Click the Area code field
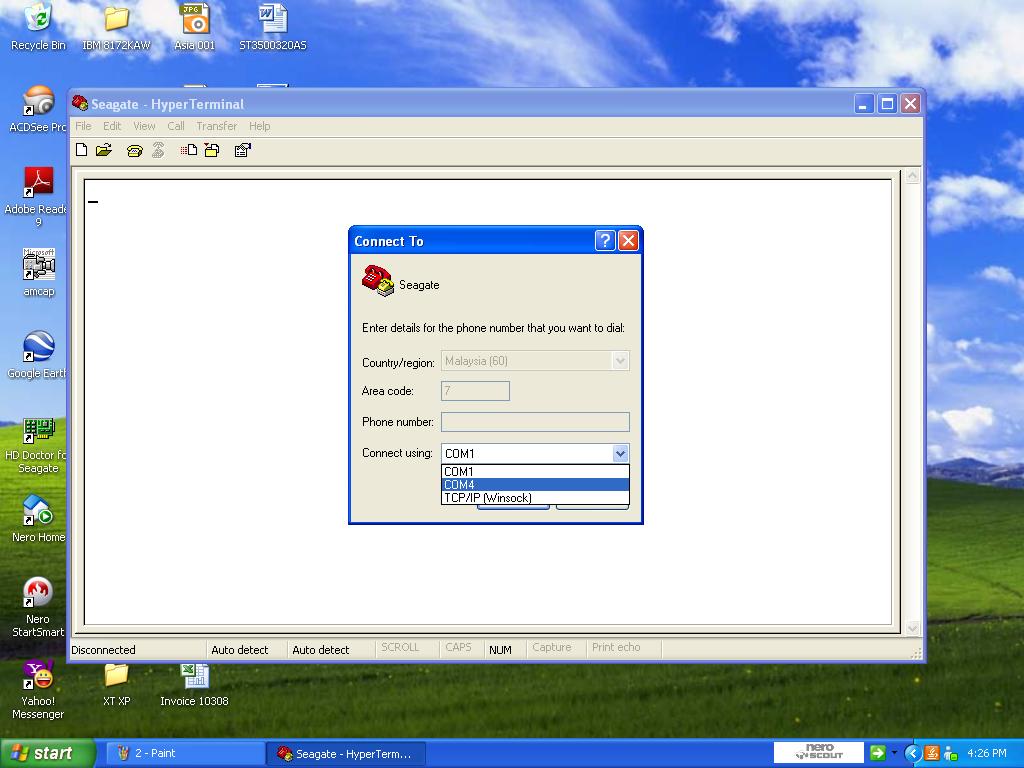 coord(475,391)
